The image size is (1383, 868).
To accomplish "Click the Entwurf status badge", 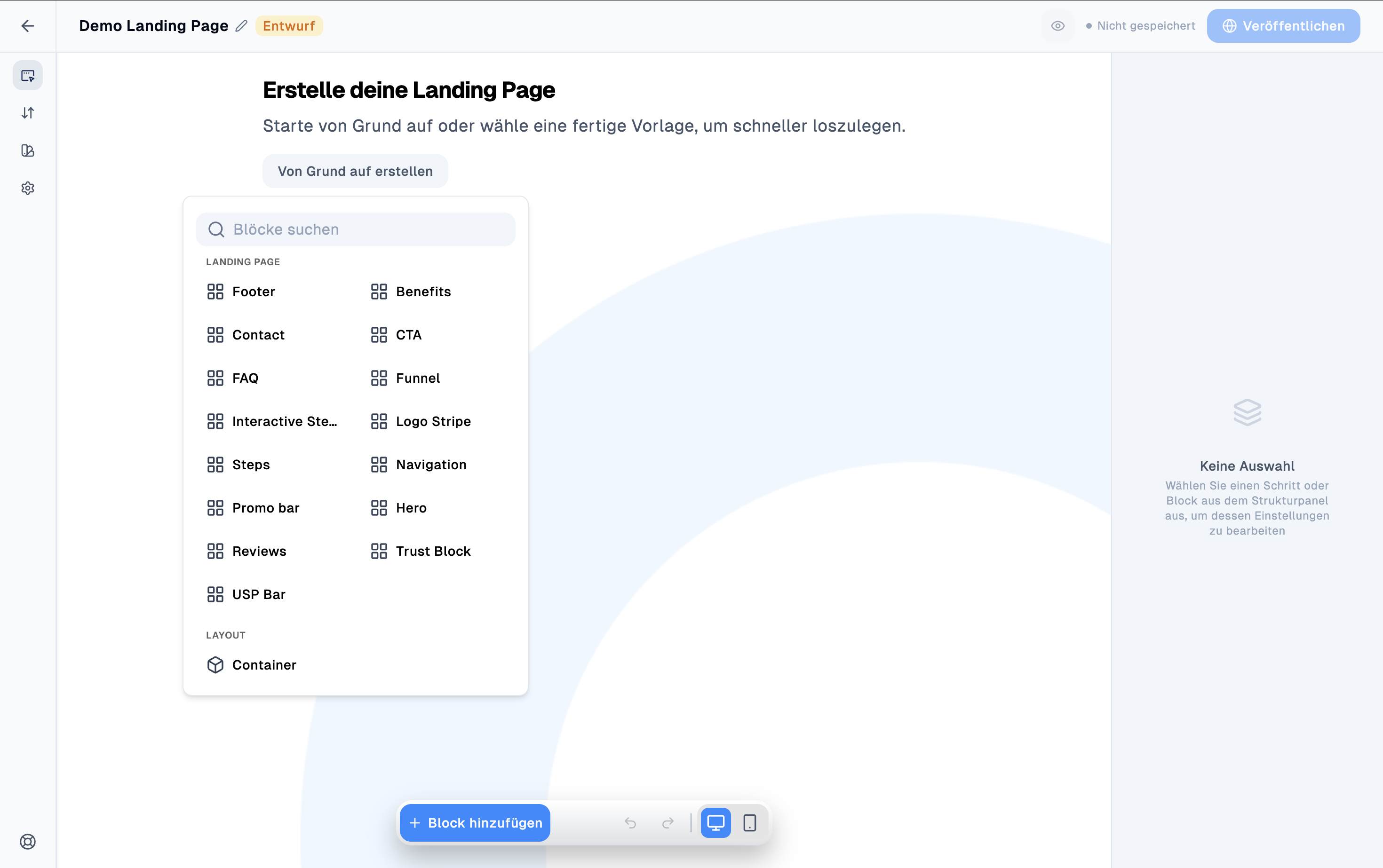I will click(x=289, y=26).
